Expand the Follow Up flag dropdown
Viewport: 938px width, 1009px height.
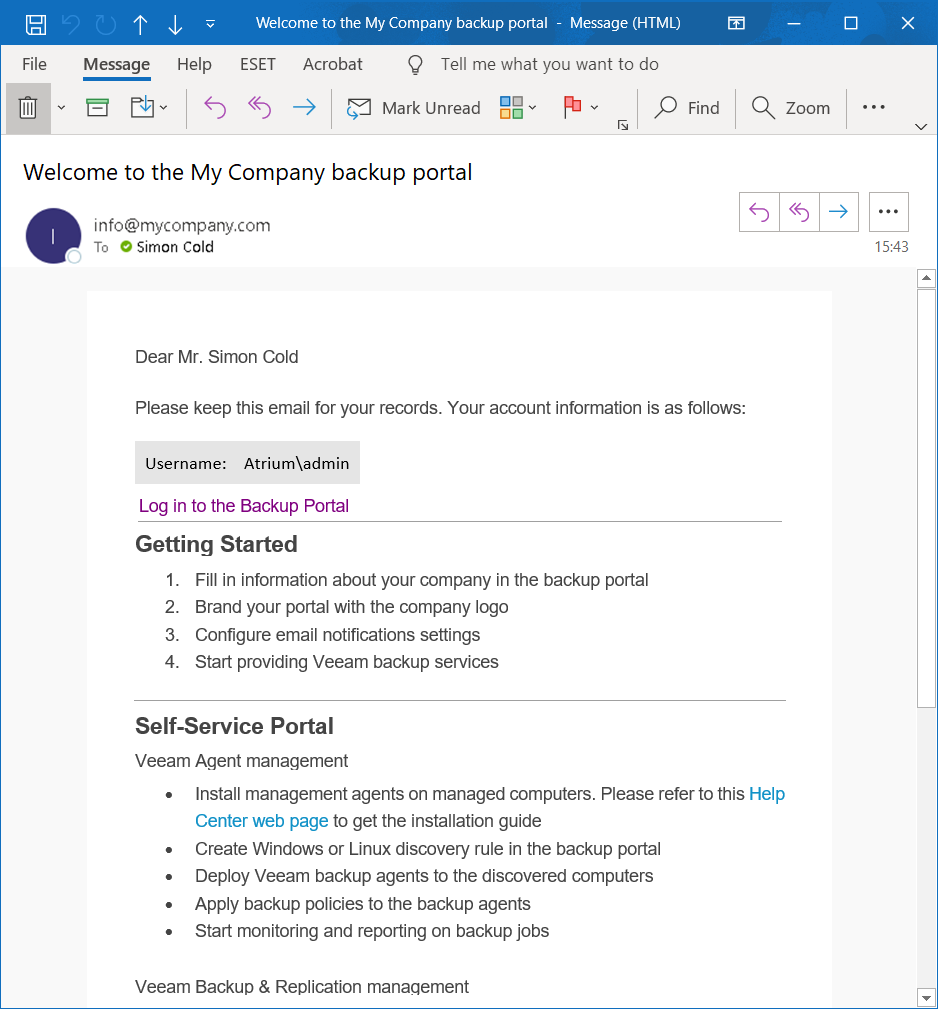tap(594, 107)
